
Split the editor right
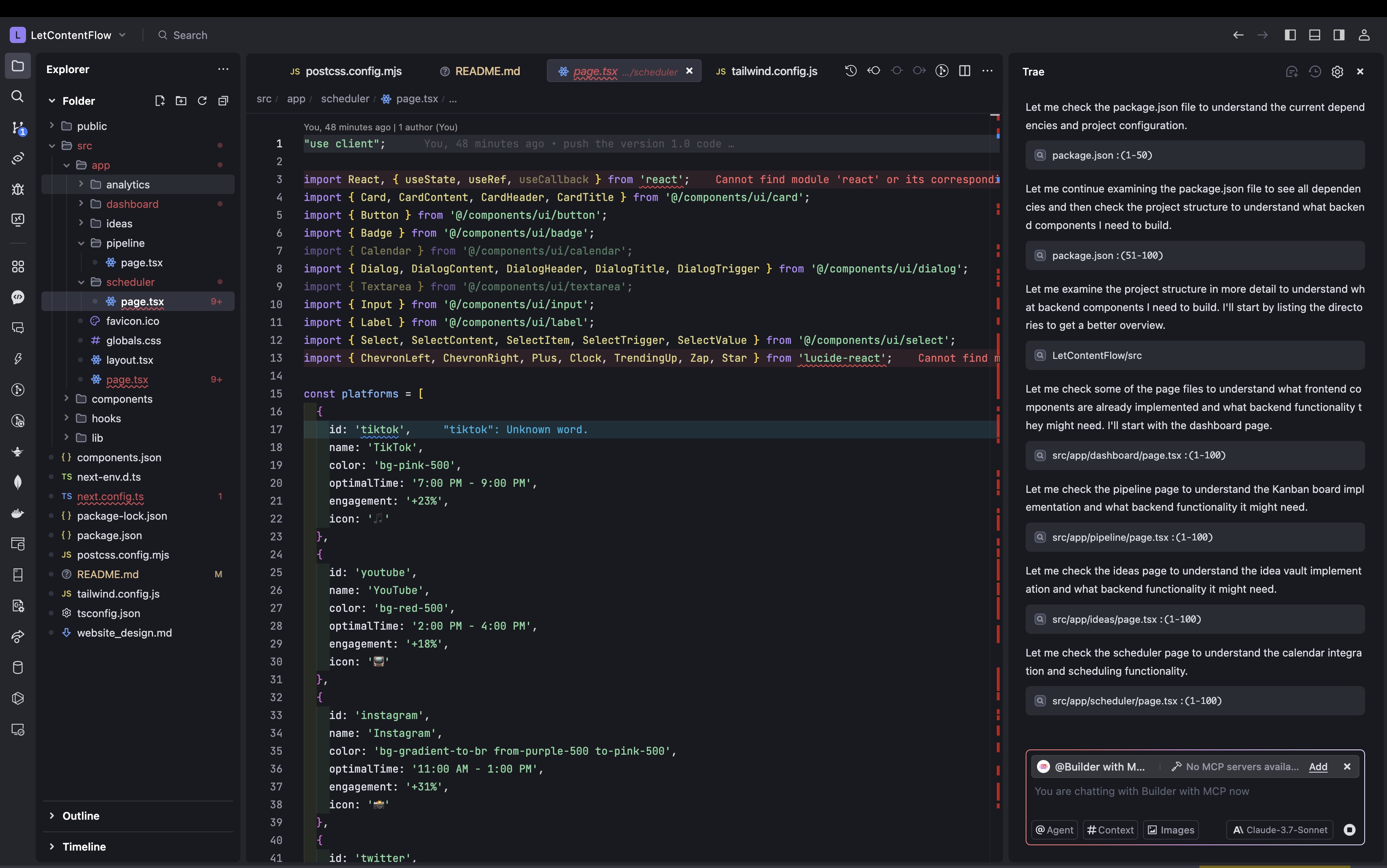[x=964, y=71]
